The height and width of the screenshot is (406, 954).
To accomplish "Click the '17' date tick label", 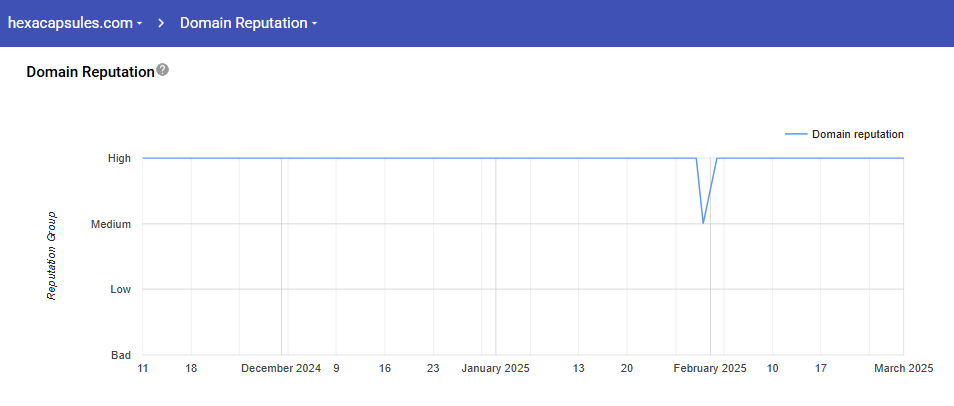I will (820, 369).
